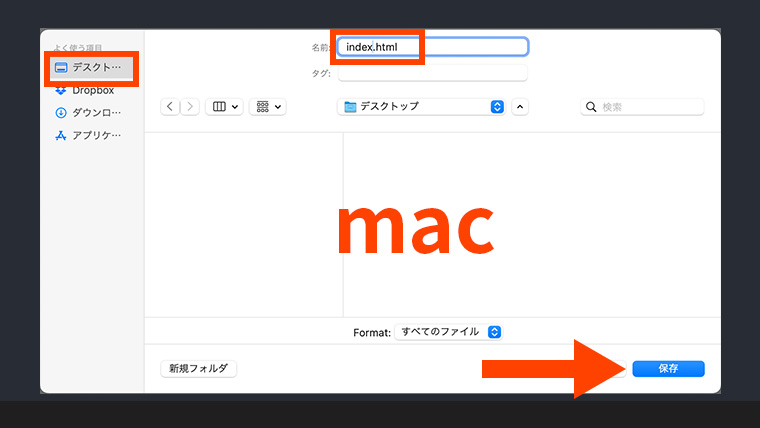Go forward with the right chevron button
The width and height of the screenshot is (760, 428).
189,106
